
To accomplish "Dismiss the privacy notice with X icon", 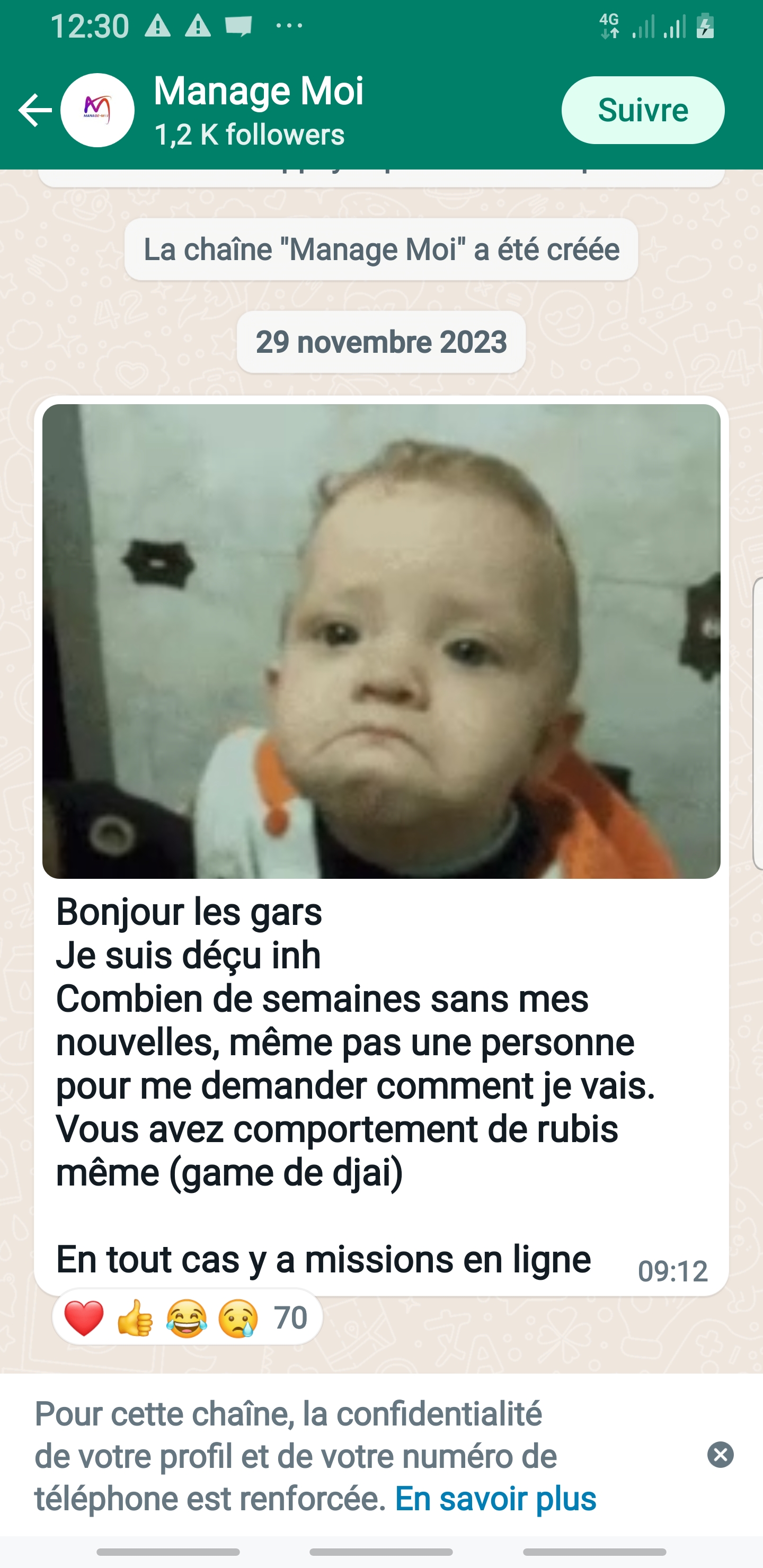I will pos(721,1455).
